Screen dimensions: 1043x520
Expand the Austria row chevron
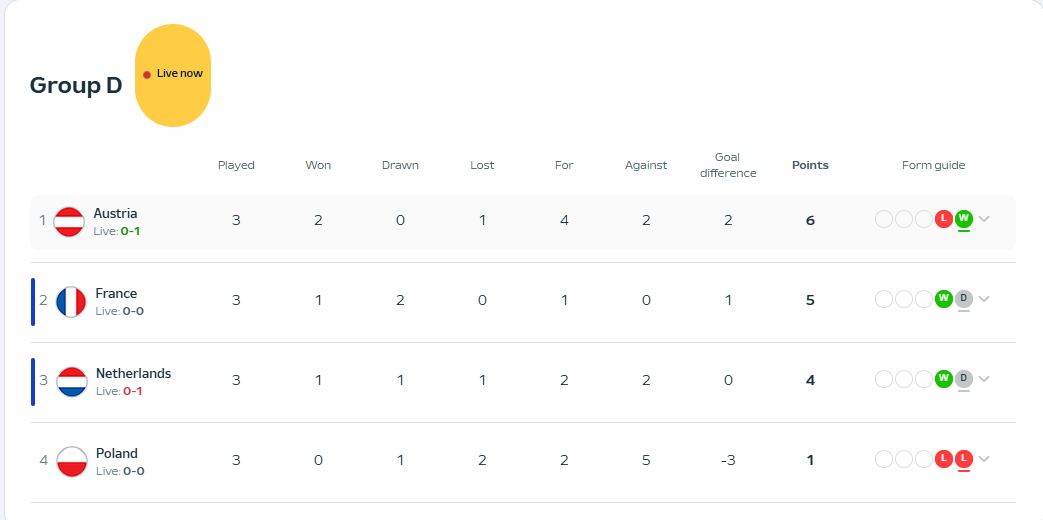[x=985, y=219]
